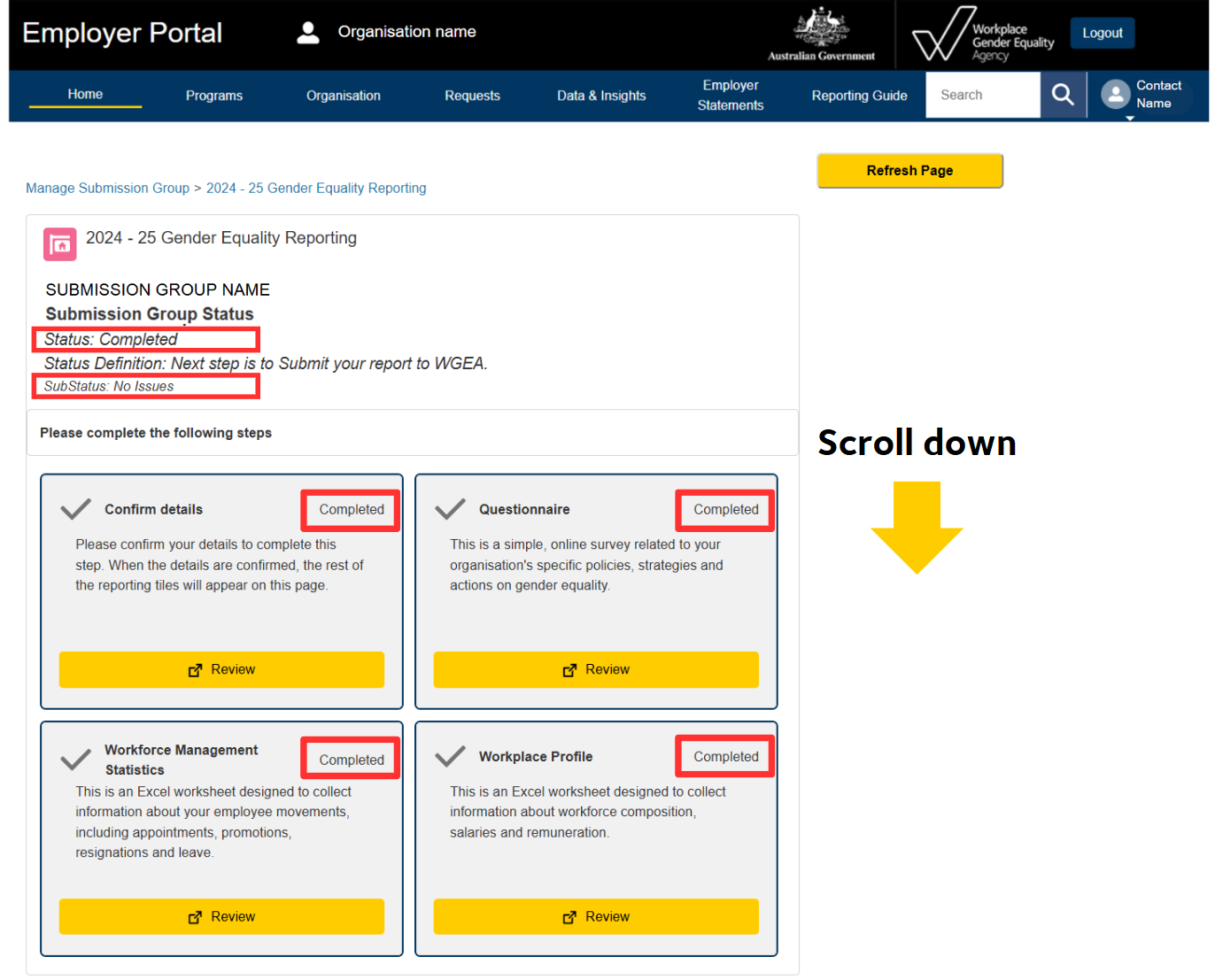
Task: Click the Workplace Profile checkmark icon
Action: click(451, 756)
